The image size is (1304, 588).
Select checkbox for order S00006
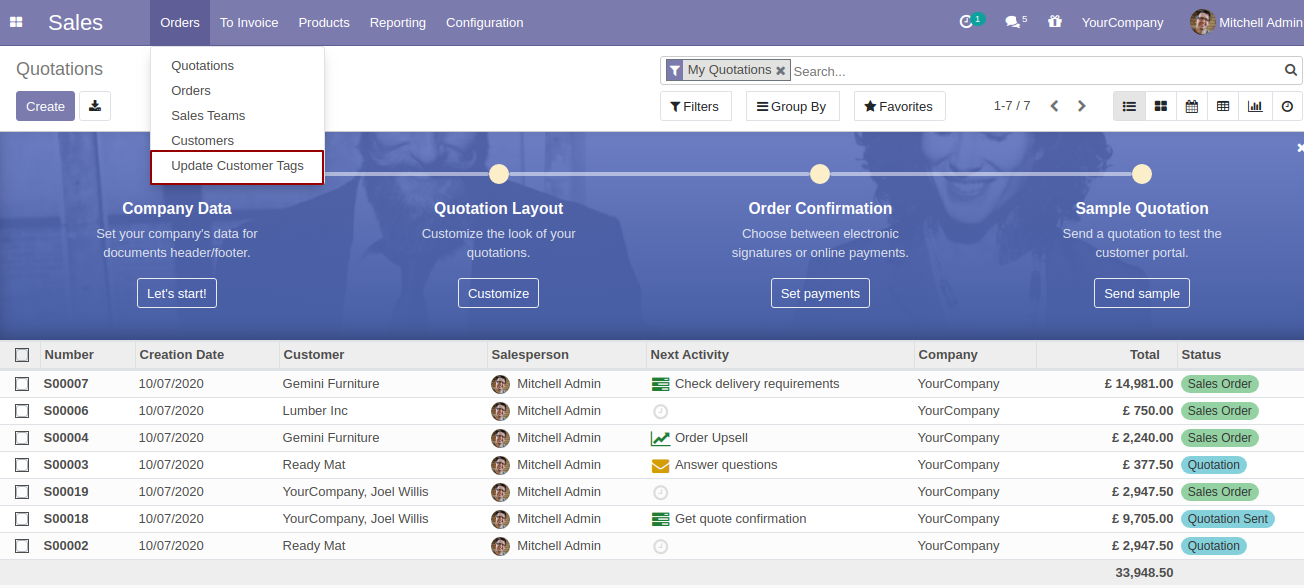(x=22, y=411)
